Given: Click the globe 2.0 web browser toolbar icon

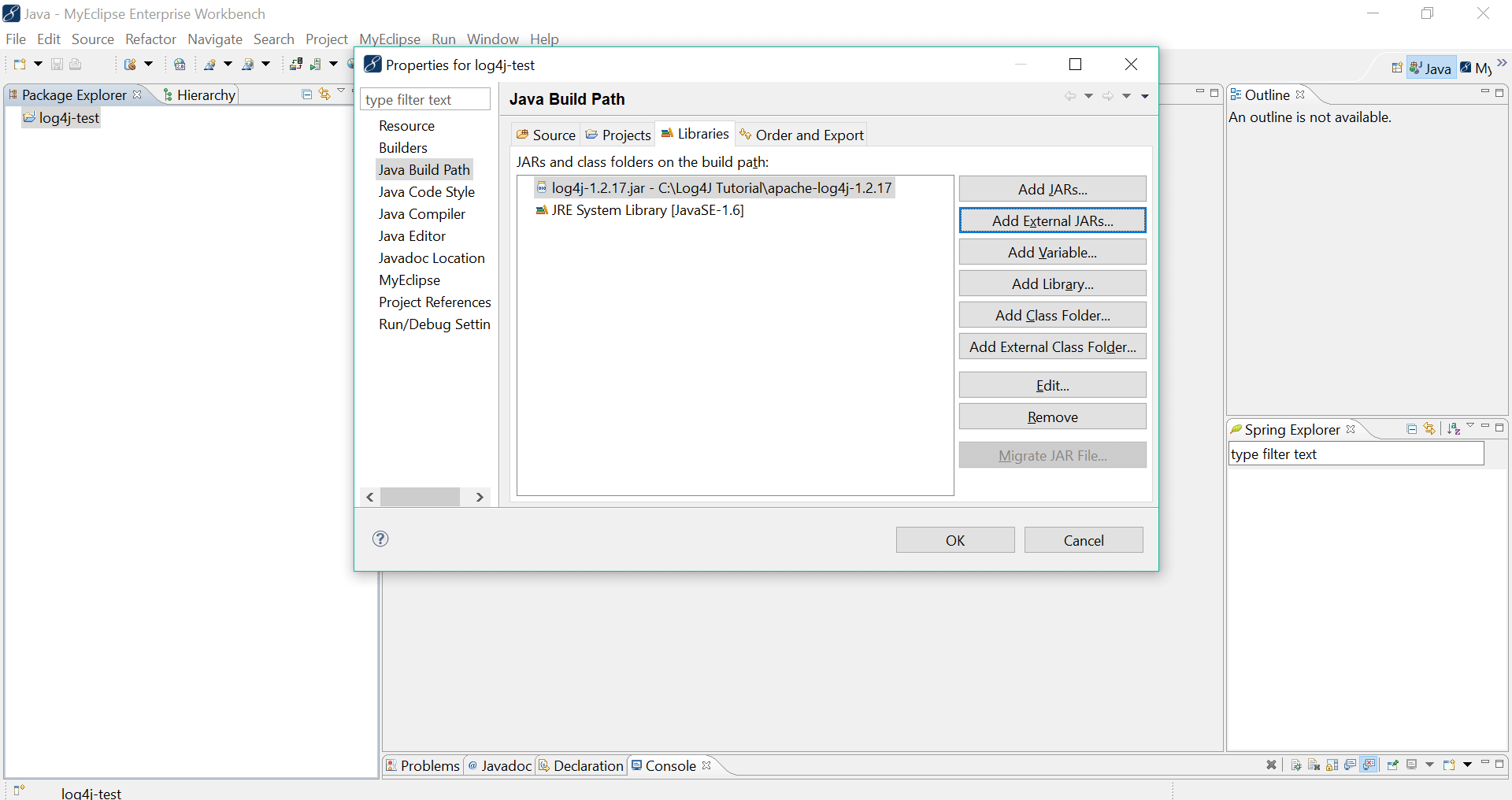Looking at the screenshot, I should 180,65.
